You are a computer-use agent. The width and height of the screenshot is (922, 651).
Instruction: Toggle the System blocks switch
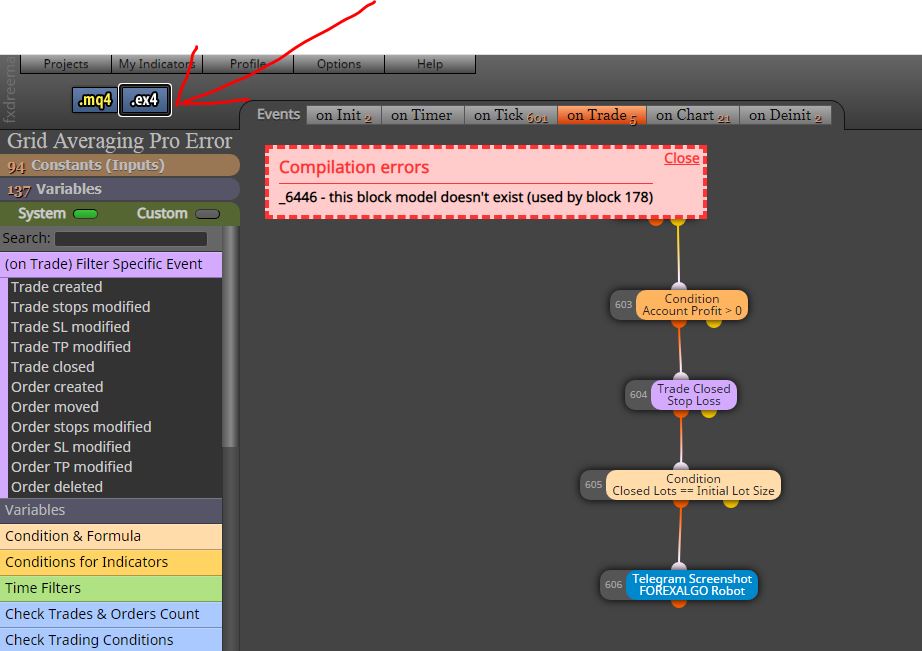[85, 214]
